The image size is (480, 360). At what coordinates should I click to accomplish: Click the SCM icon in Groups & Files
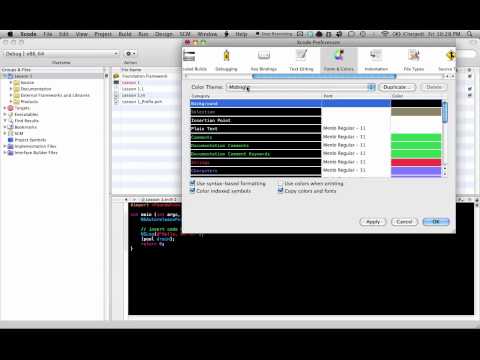point(11,133)
